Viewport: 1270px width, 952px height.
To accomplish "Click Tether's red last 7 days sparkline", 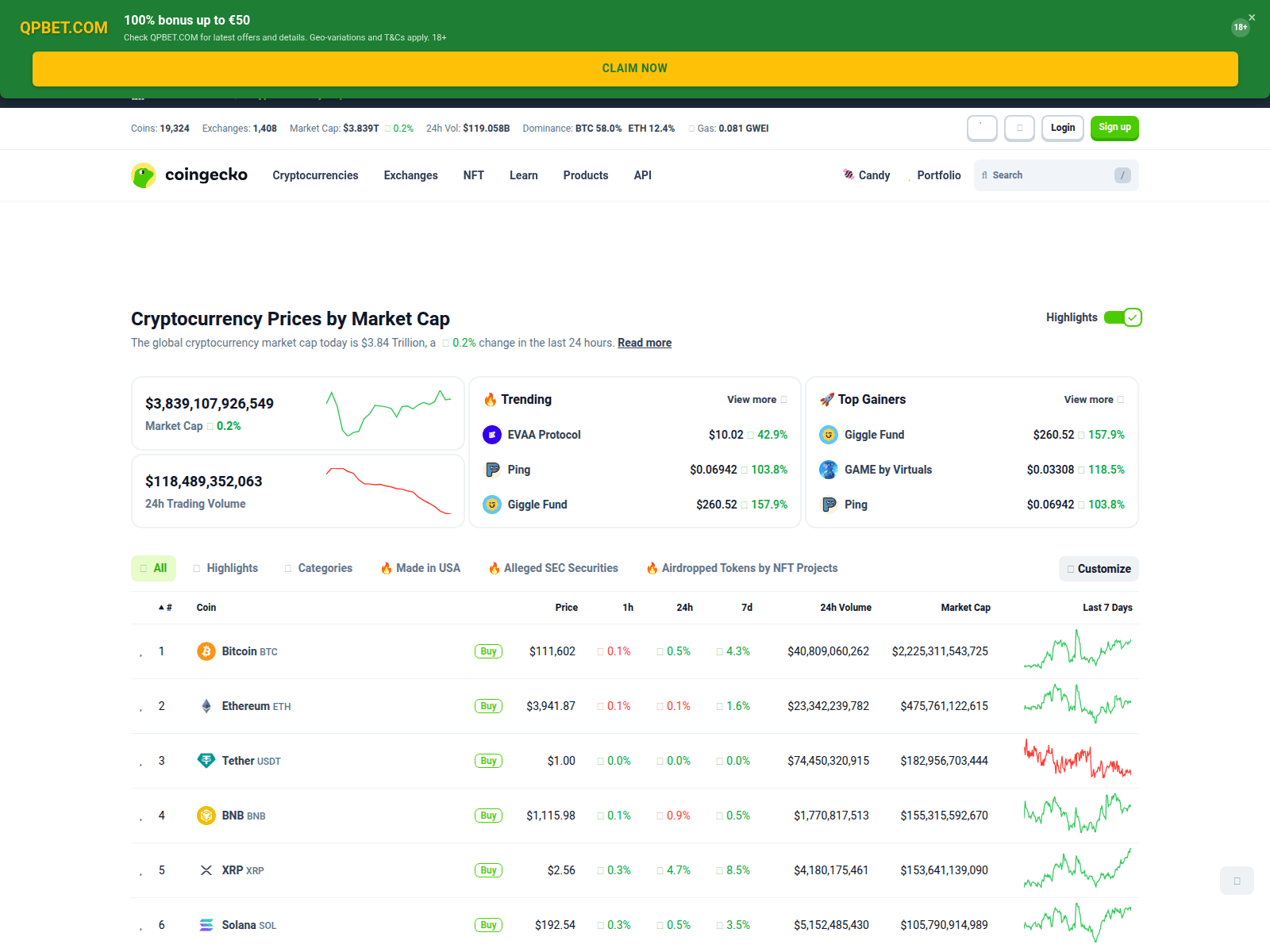I will point(1078,759).
